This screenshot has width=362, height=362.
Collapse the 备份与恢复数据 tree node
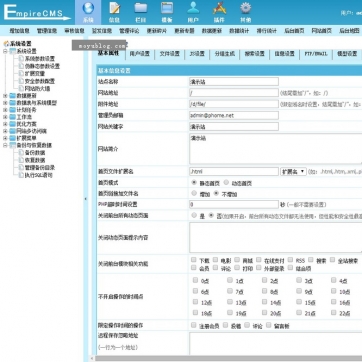(x=5, y=145)
